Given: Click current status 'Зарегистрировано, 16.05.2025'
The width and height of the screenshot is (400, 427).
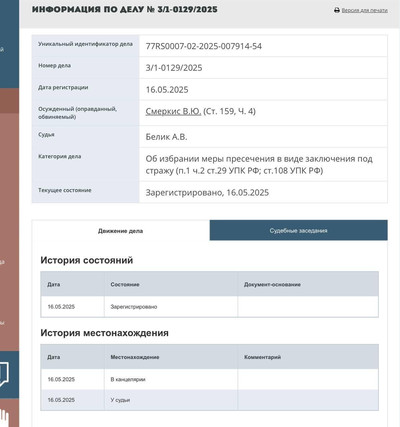Looking at the screenshot, I should click(207, 193).
